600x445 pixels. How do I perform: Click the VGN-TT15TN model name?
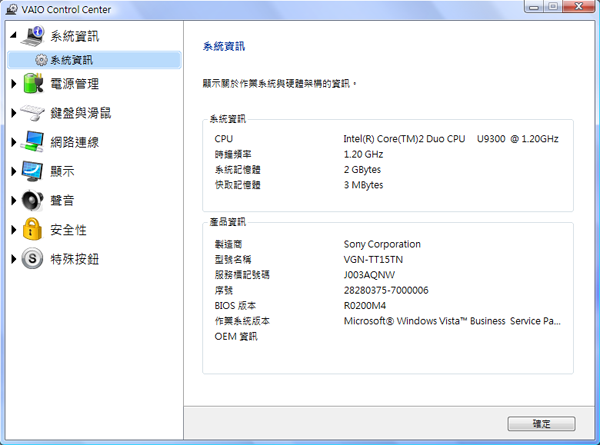point(373,259)
